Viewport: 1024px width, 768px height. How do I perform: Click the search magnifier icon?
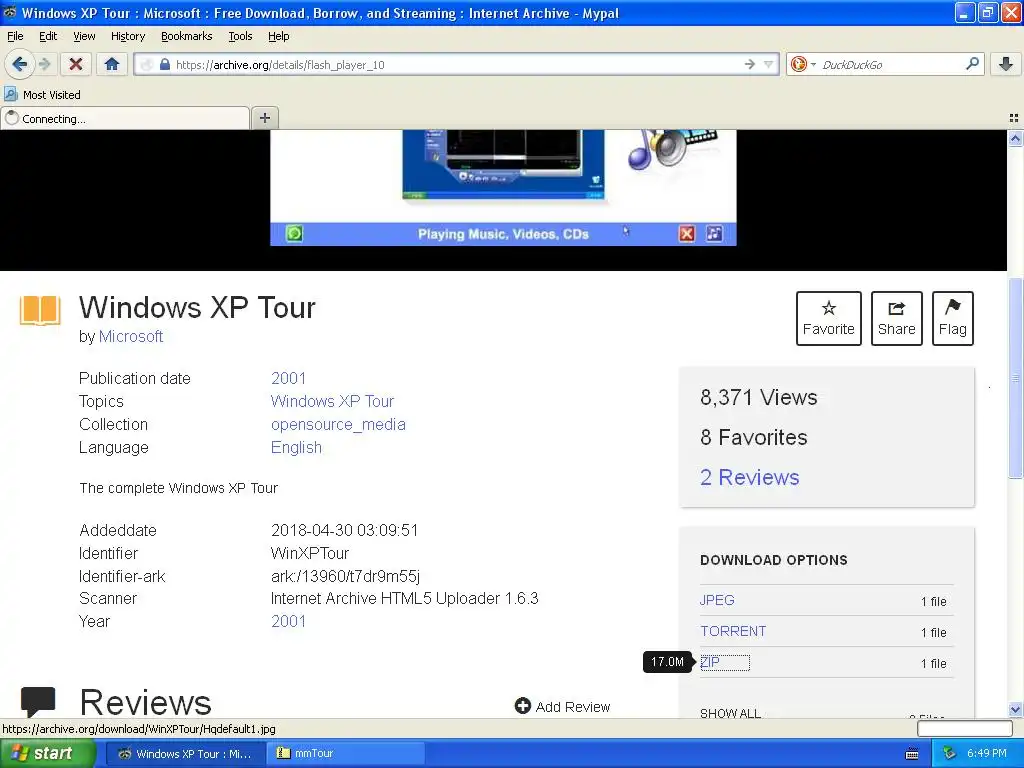tap(972, 64)
